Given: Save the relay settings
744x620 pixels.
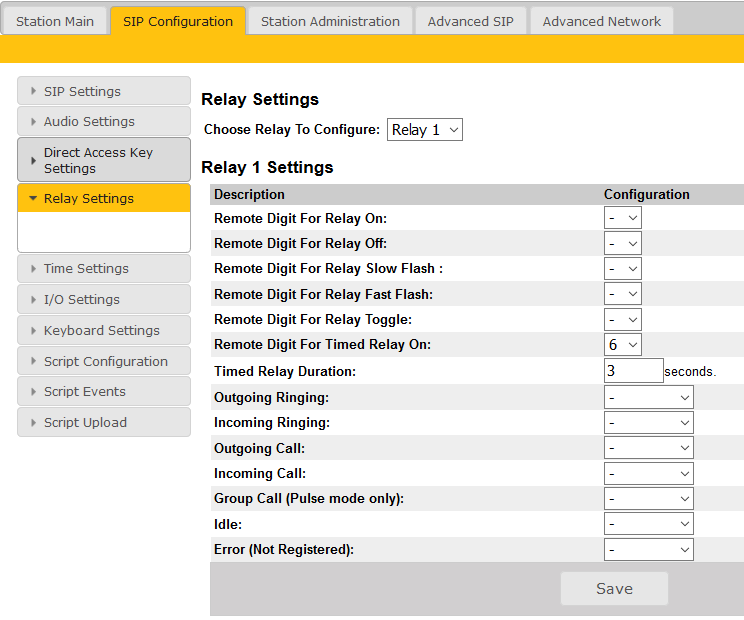Looking at the screenshot, I should 613,589.
